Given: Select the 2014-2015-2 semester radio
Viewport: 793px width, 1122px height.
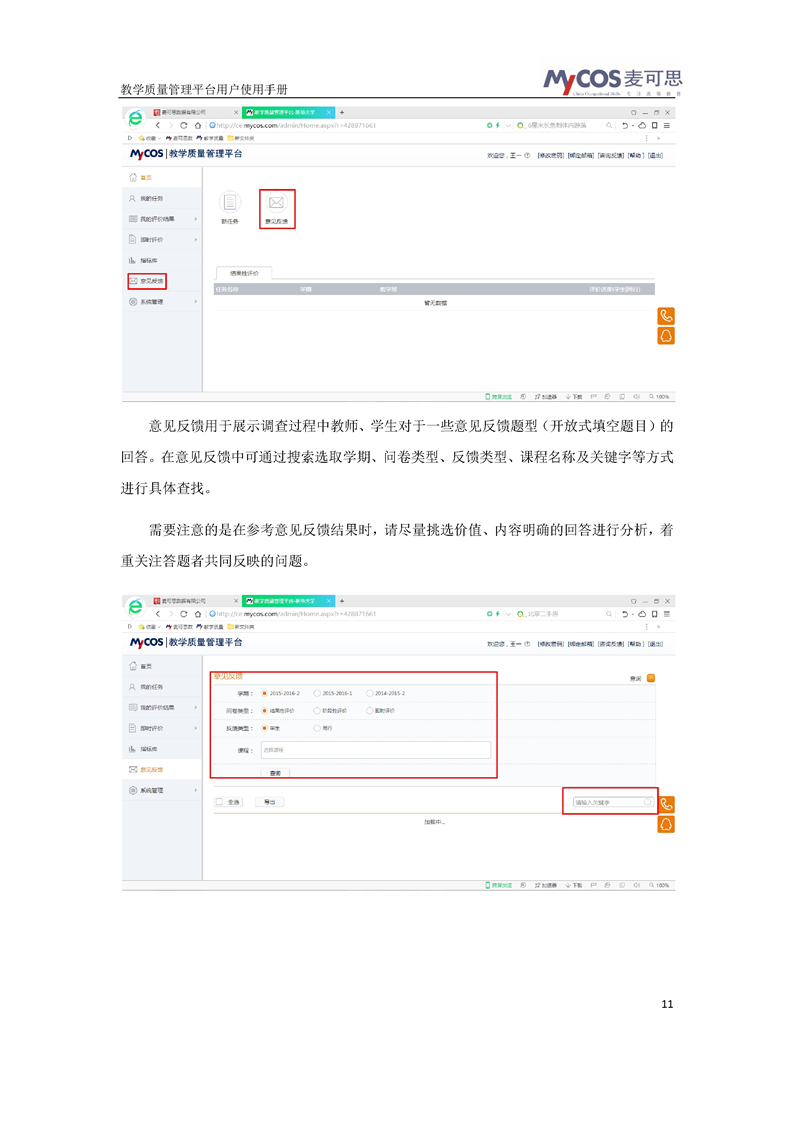Looking at the screenshot, I should tap(369, 693).
